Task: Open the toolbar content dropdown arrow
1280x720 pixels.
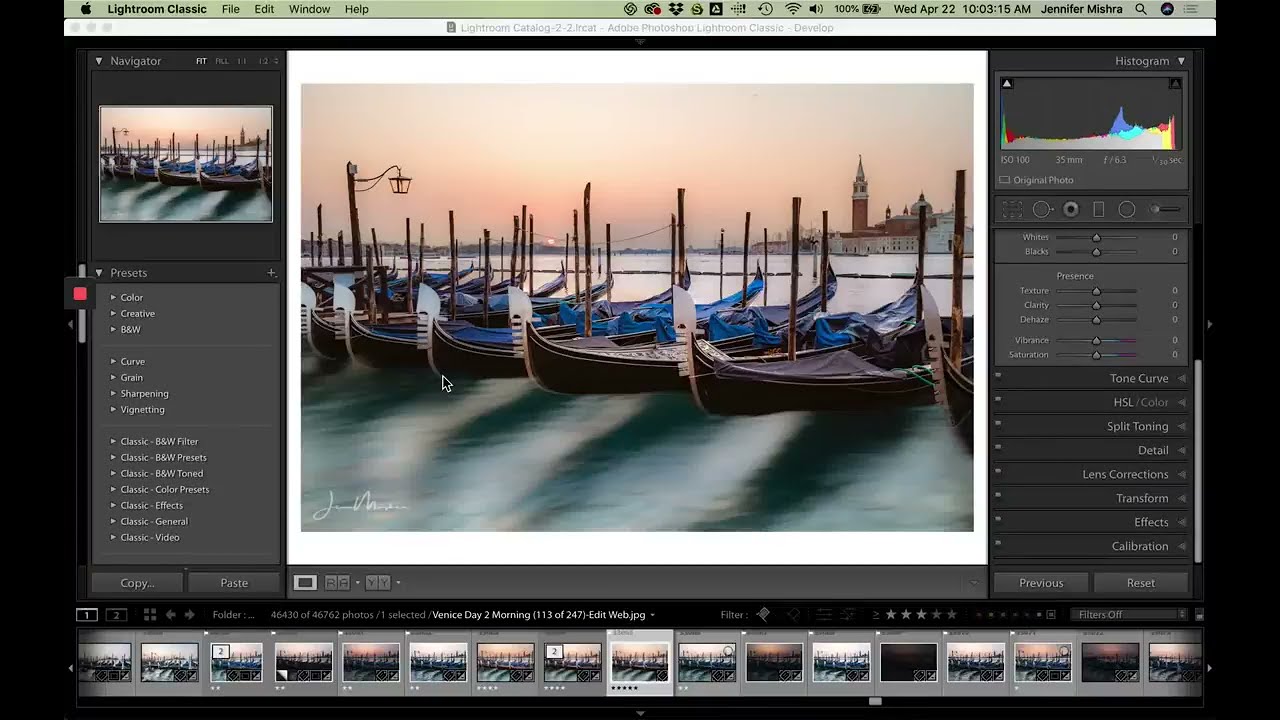Action: click(x=974, y=582)
